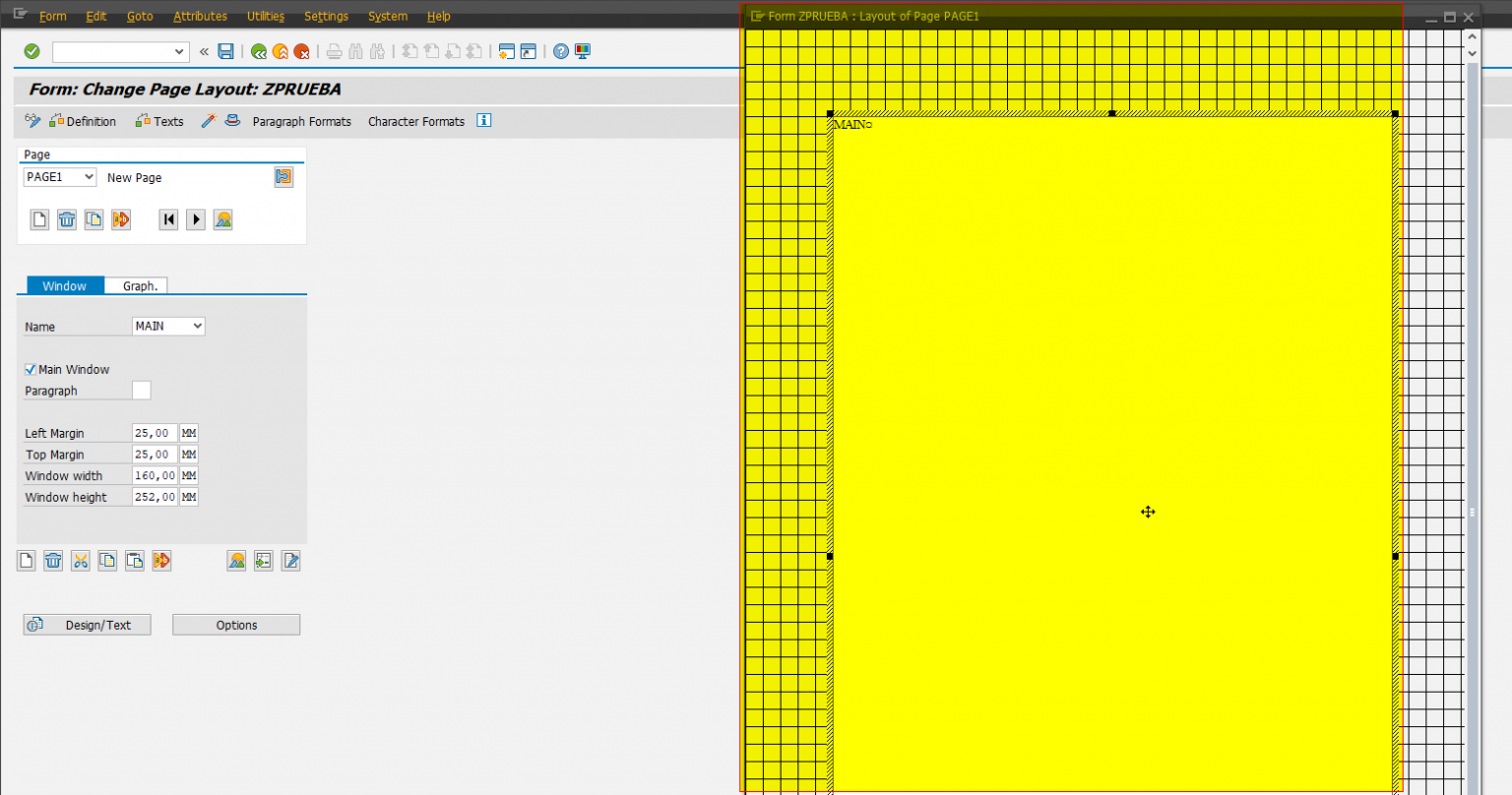Edit the Window height value field

(x=153, y=497)
